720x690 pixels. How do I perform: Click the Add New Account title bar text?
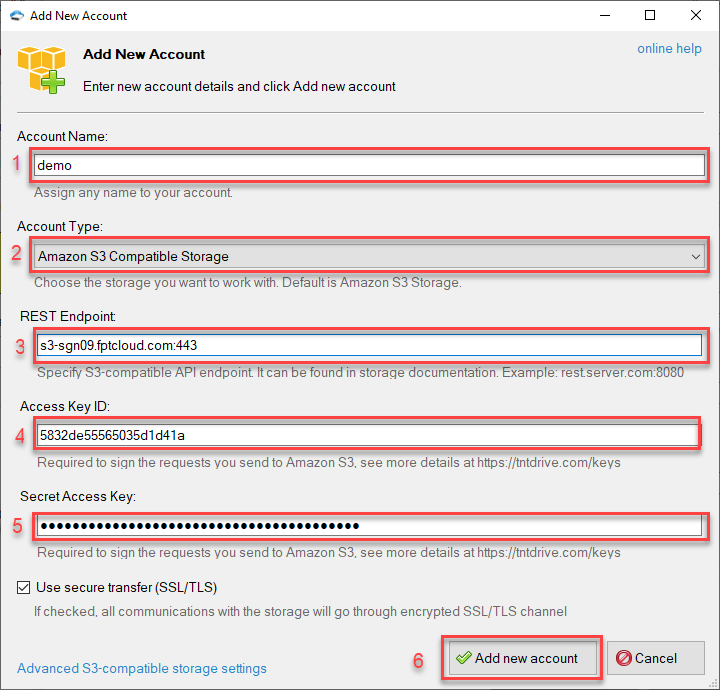[x=79, y=16]
